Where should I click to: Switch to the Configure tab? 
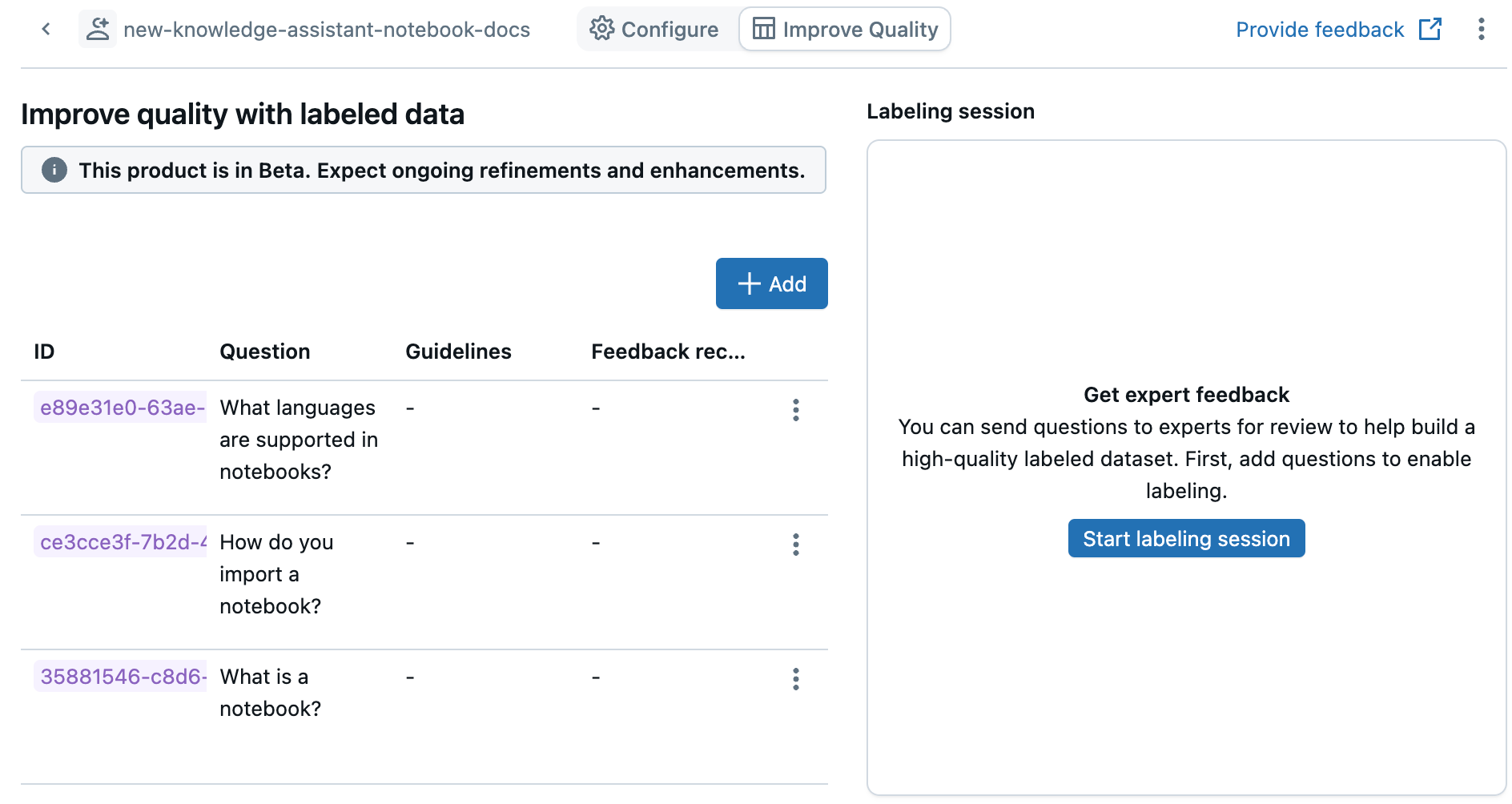click(655, 30)
